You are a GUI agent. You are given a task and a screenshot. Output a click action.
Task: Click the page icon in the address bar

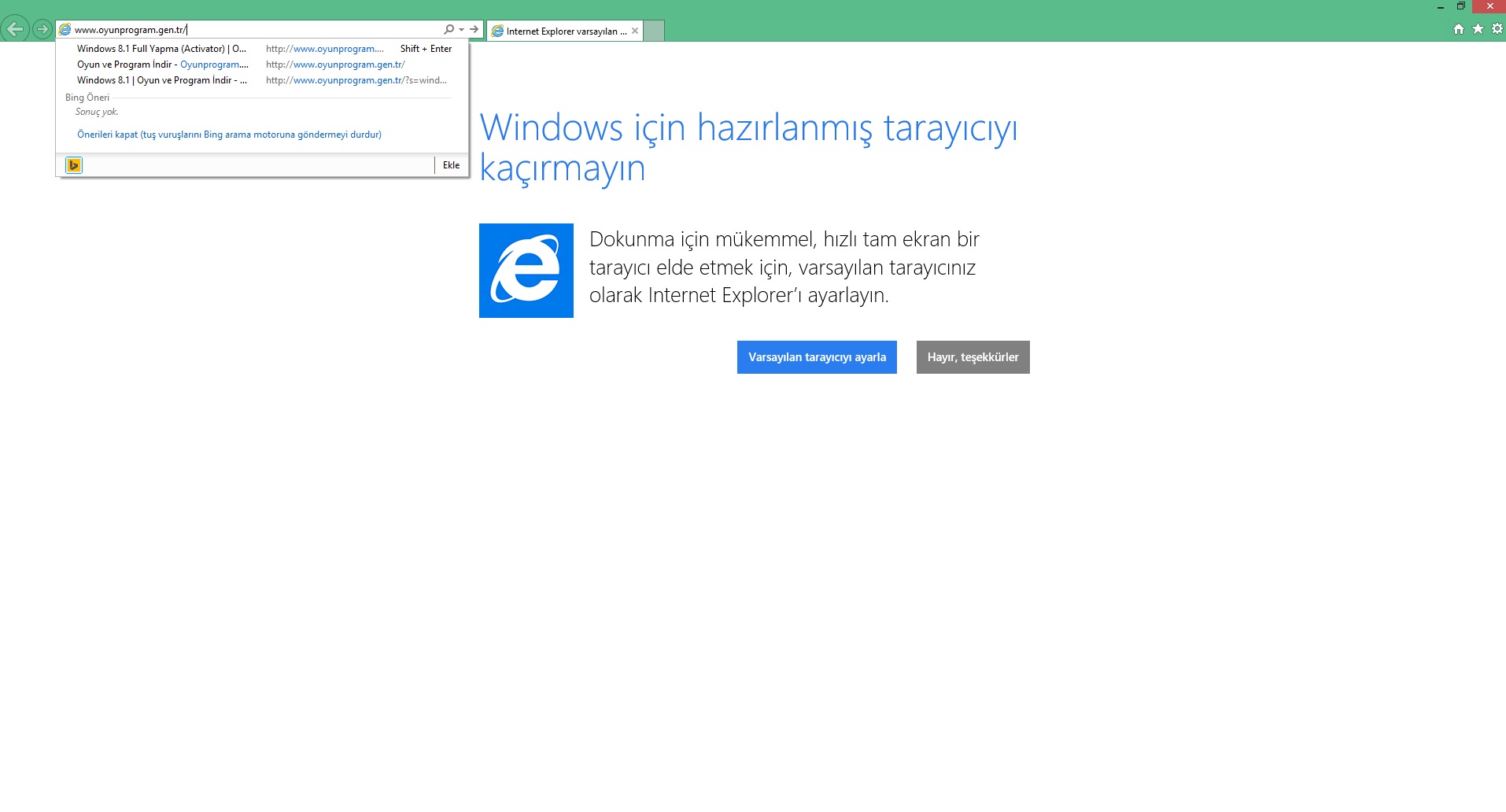(x=65, y=30)
